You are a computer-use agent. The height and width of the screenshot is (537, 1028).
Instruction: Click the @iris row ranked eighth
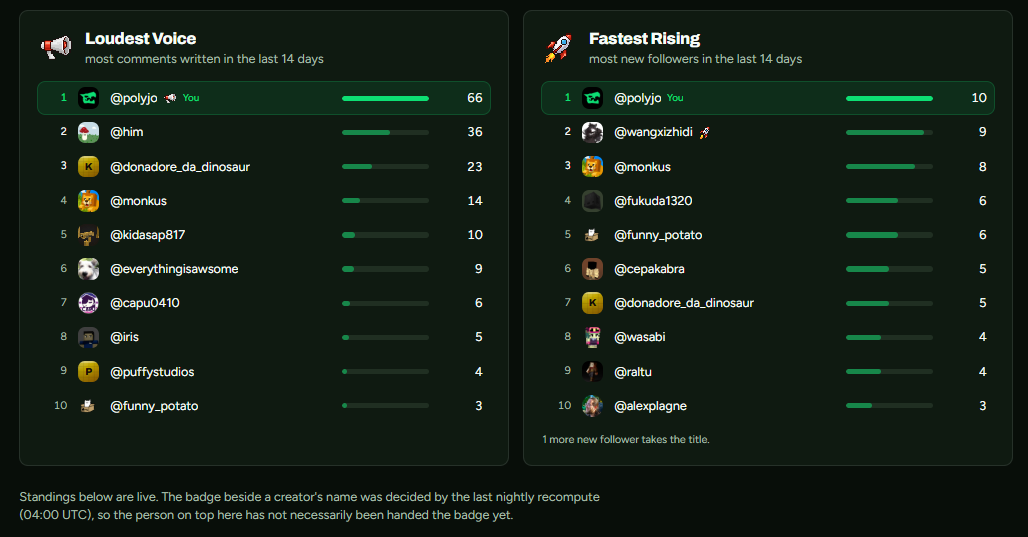coord(264,337)
